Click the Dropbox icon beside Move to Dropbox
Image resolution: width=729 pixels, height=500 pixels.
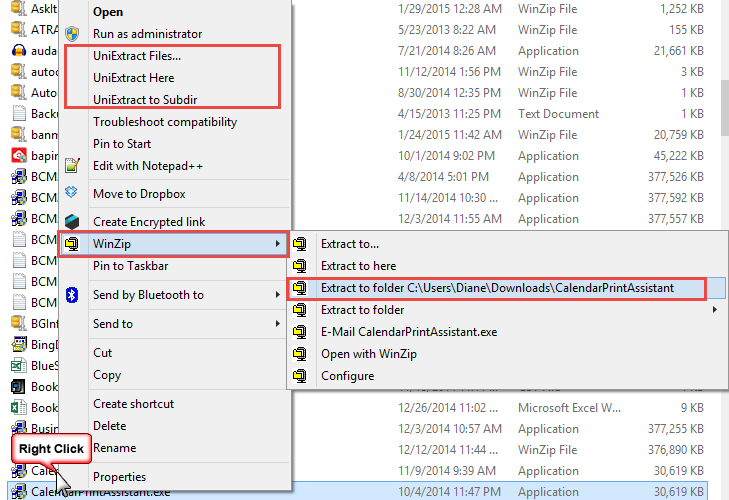click(71, 193)
